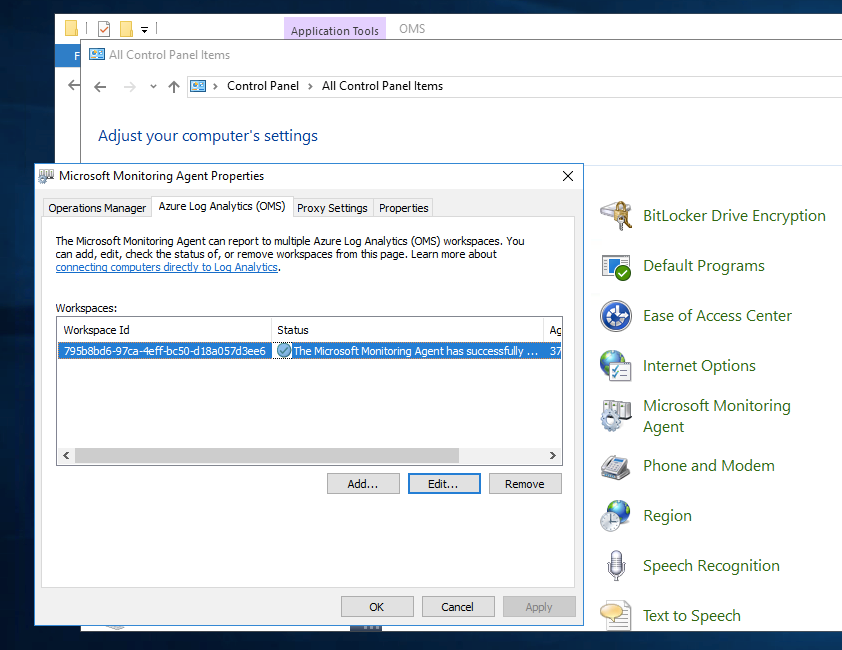The height and width of the screenshot is (650, 842).
Task: Click the Add... workspace button
Action: point(363,483)
